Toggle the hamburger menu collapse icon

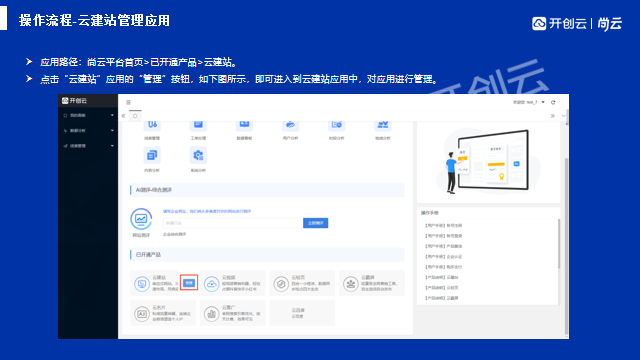click(128, 102)
